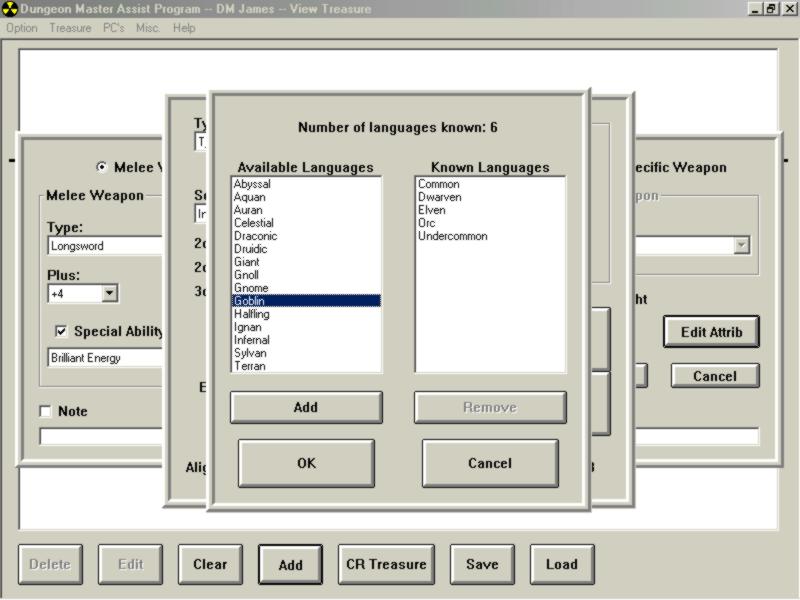The height and width of the screenshot is (600, 800).
Task: Click the radiation app icon in title bar
Action: 10,9
